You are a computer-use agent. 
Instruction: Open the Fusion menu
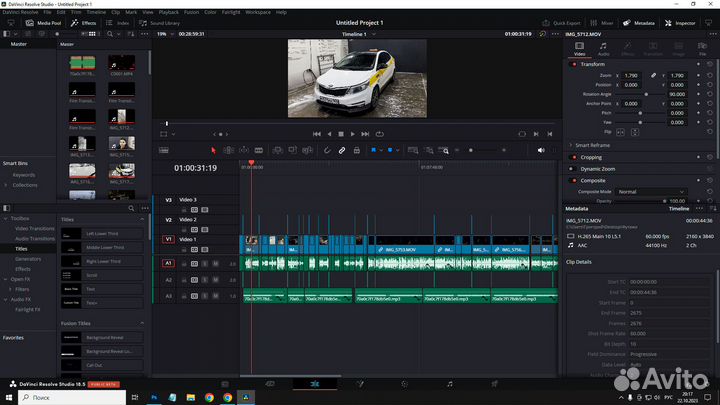pos(192,12)
